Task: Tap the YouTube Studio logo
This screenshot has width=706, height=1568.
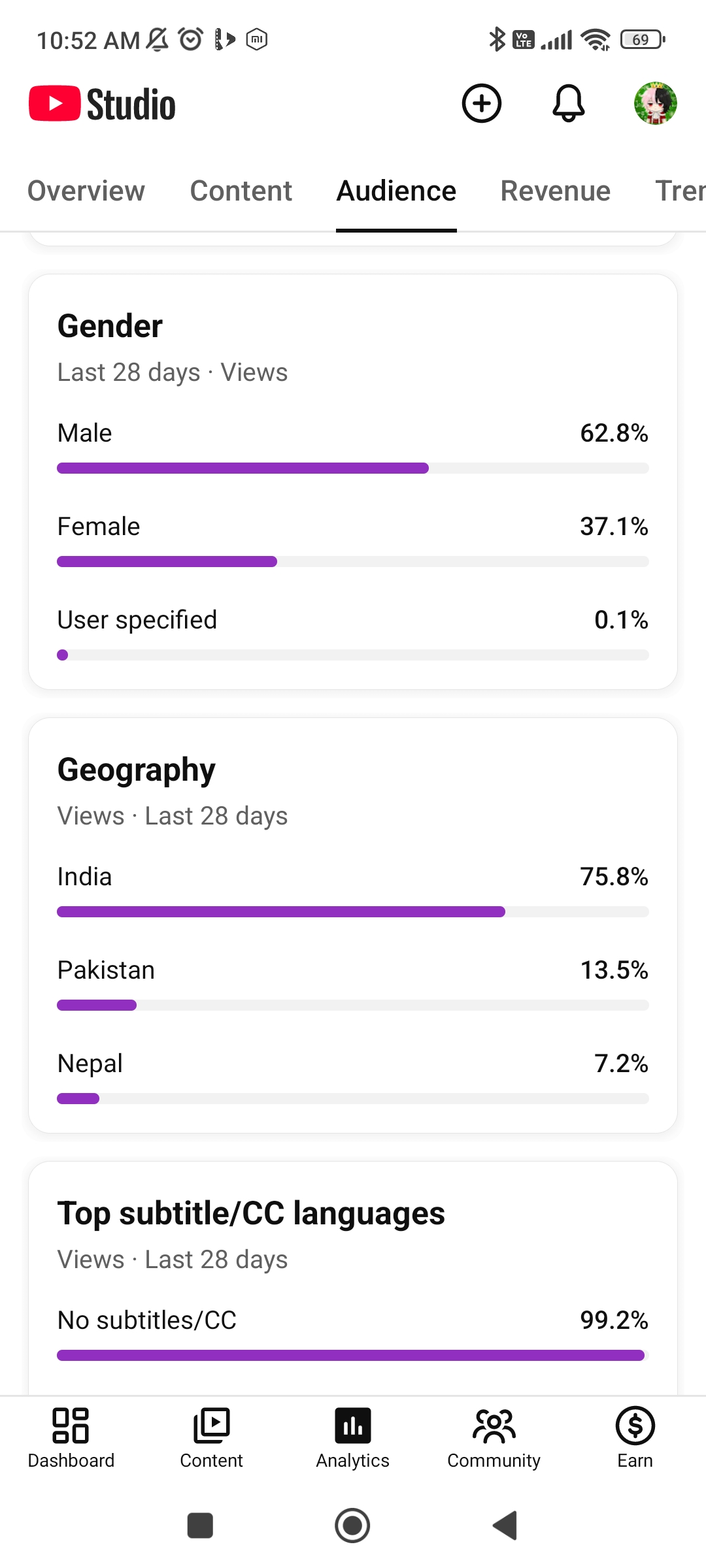Action: [103, 104]
